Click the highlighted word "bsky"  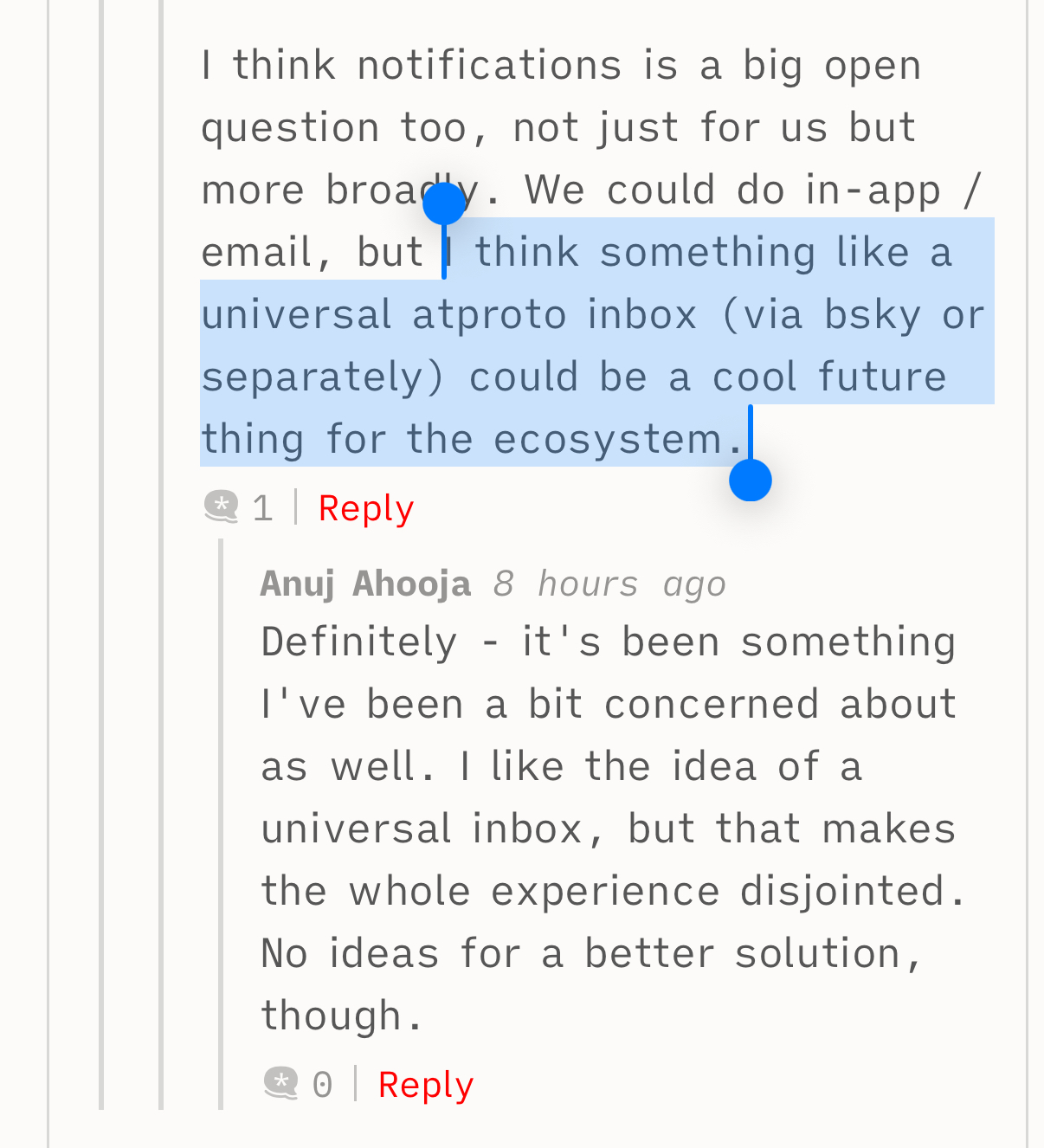tap(872, 314)
